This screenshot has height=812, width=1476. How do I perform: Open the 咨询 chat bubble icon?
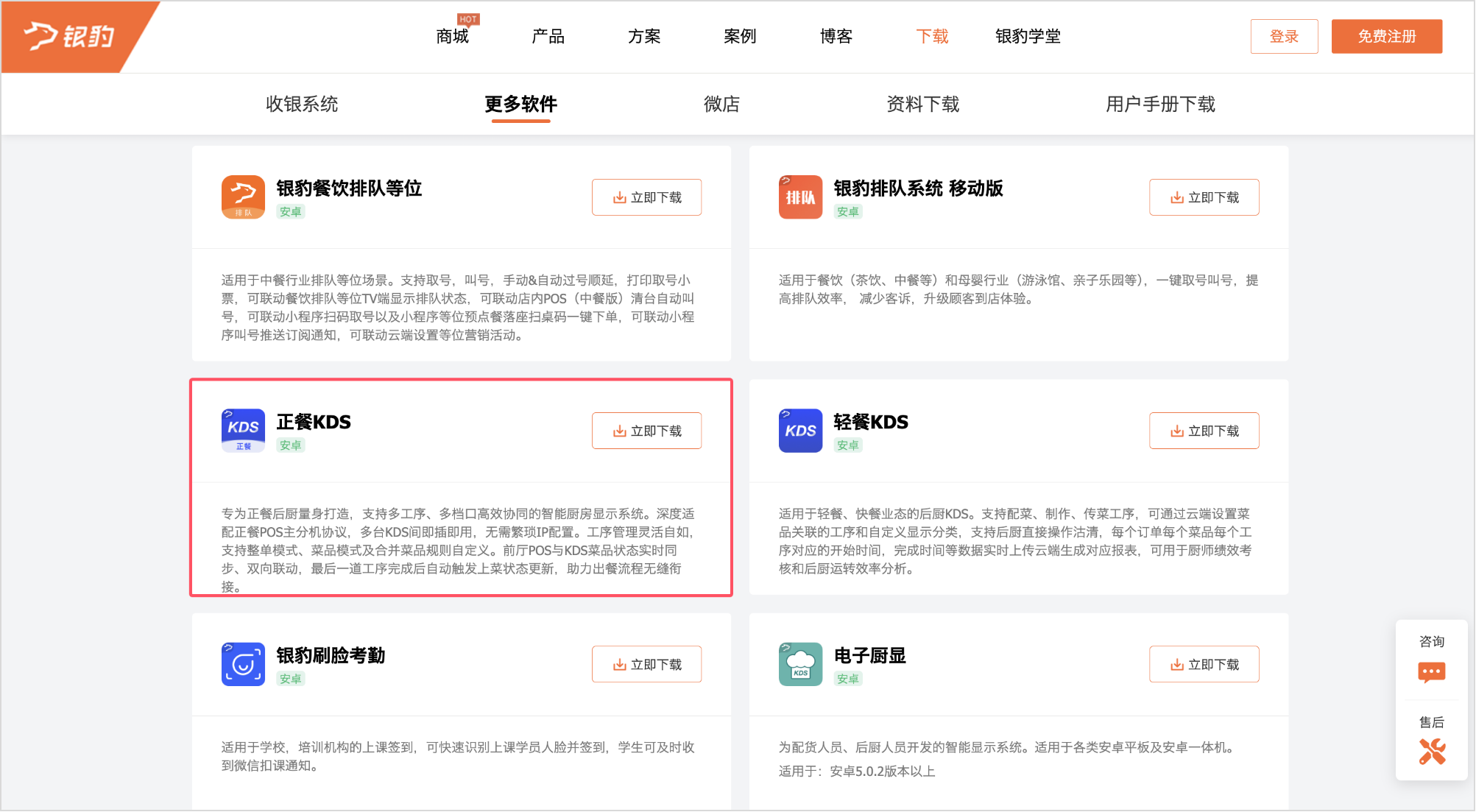pyautogui.click(x=1431, y=672)
